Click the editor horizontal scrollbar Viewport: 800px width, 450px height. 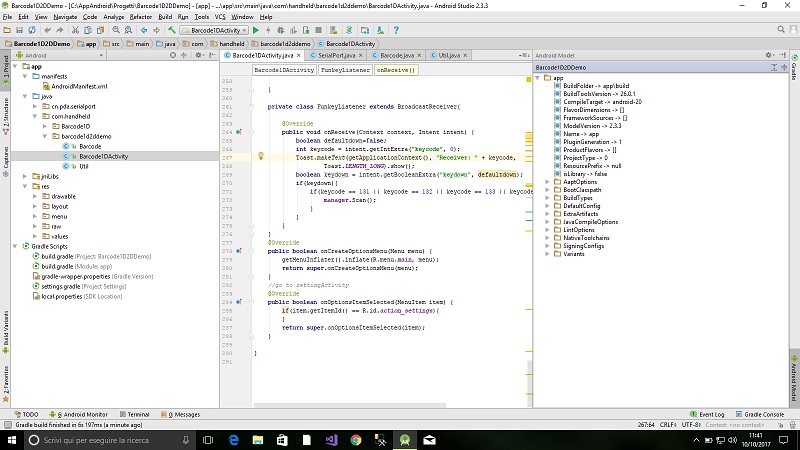[349, 406]
